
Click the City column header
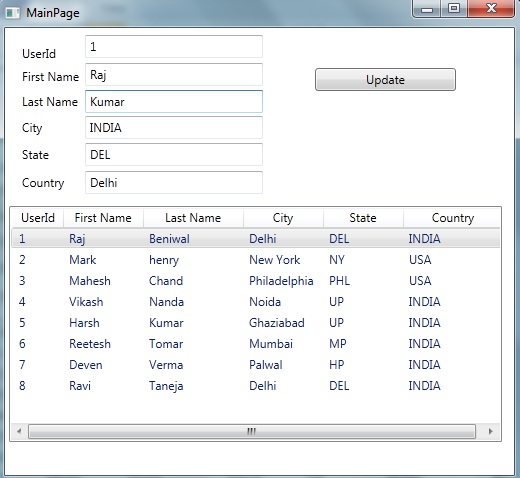283,218
